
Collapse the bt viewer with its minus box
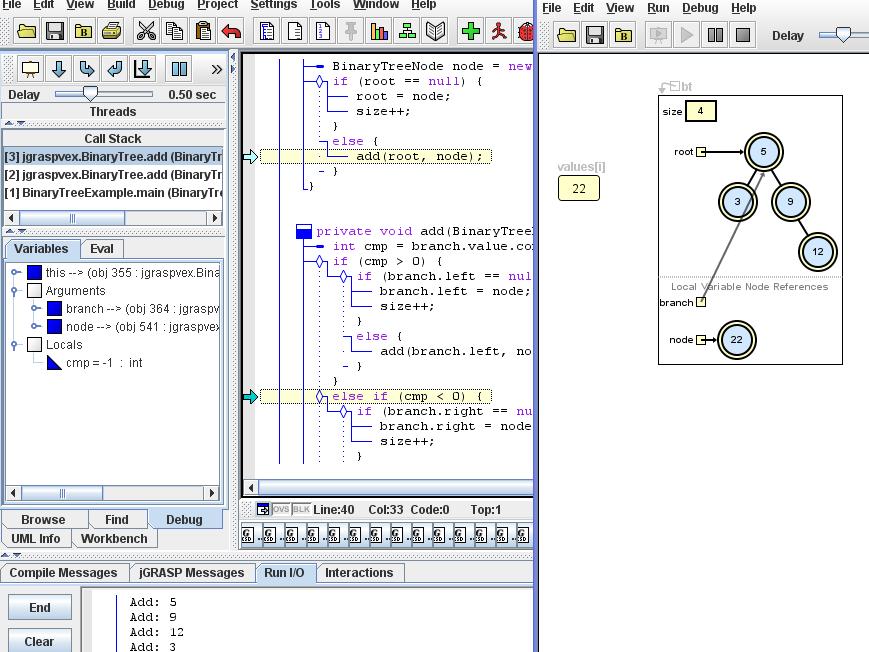(674, 86)
